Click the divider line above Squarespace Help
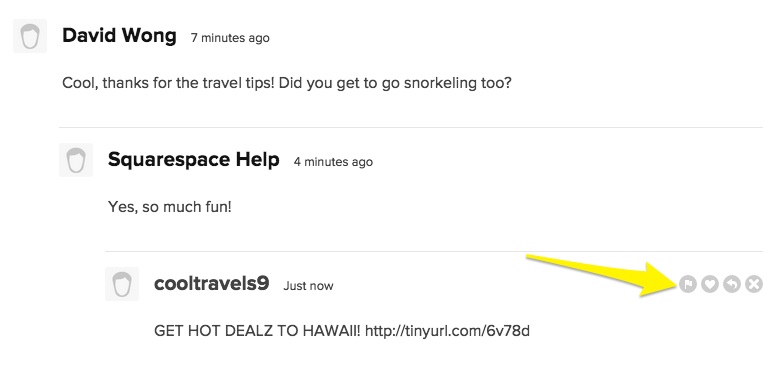The height and width of the screenshot is (371, 783). [410, 127]
